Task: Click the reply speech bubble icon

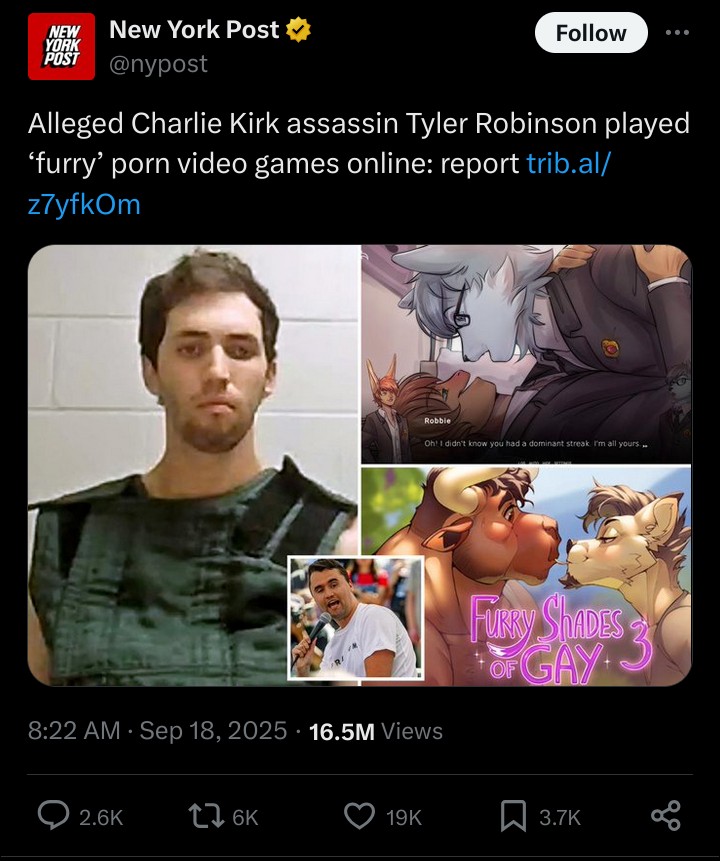Action: point(53,814)
